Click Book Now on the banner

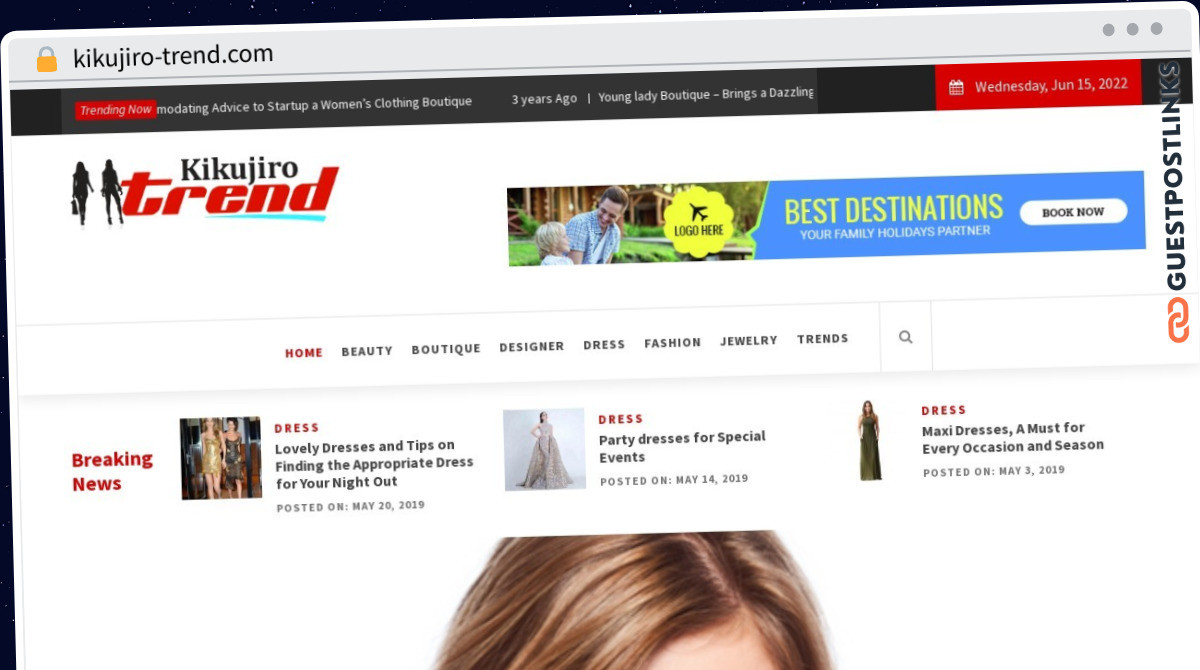coord(1073,212)
